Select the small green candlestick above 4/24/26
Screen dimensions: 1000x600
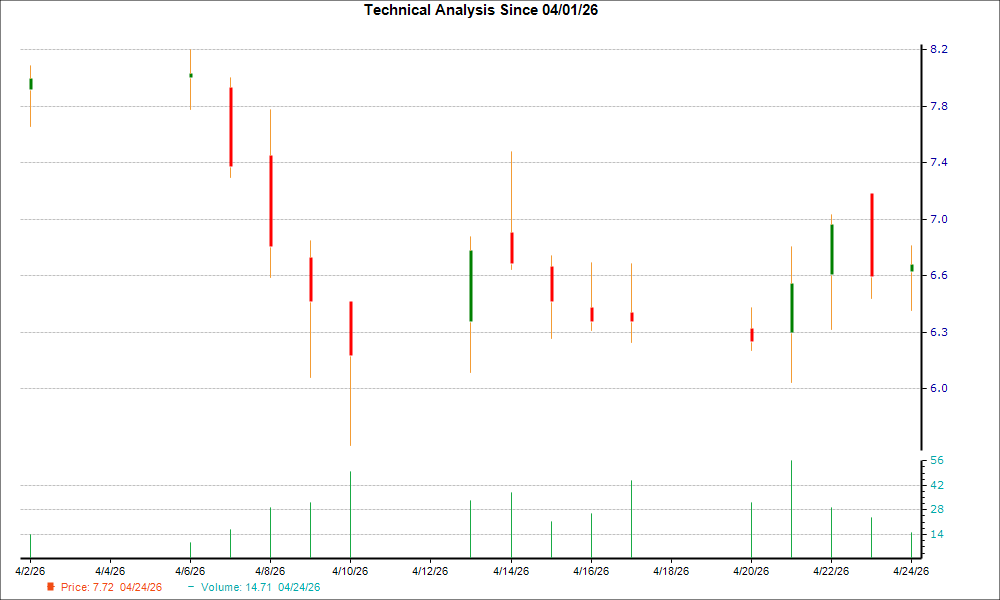tap(911, 268)
